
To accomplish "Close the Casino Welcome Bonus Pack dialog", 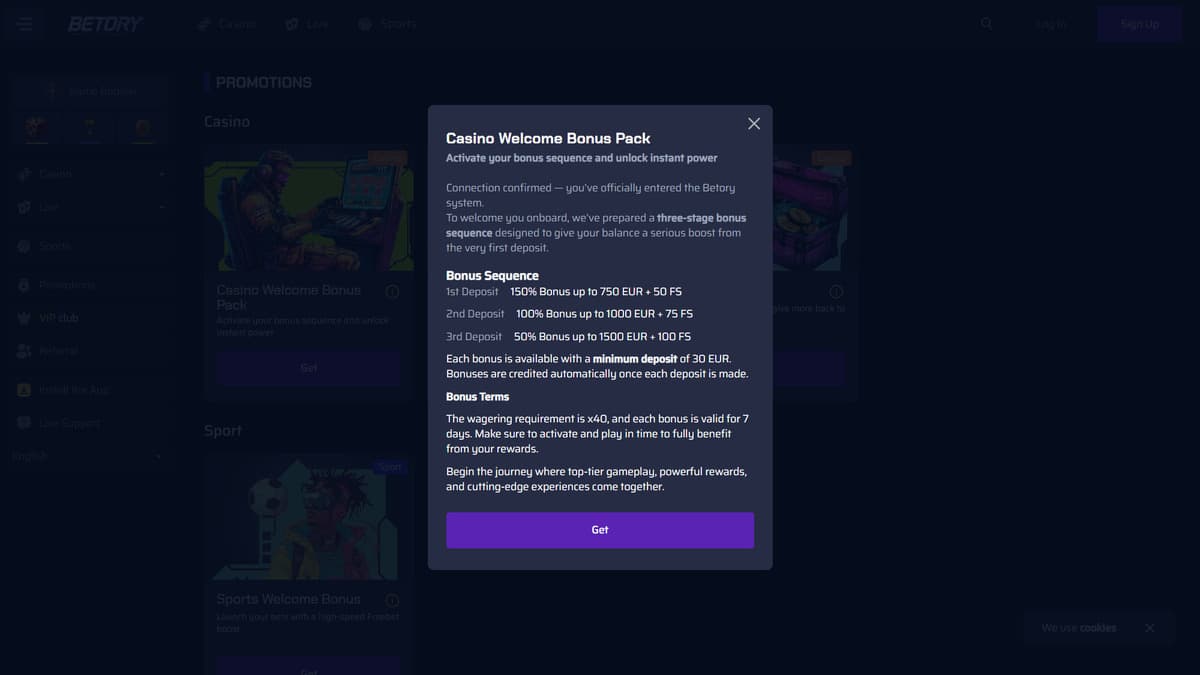I will tap(754, 123).
